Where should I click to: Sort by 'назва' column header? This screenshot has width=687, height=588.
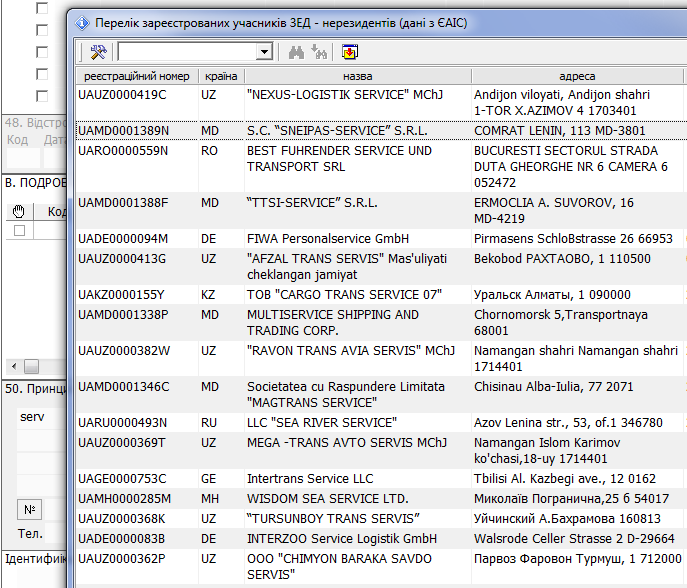[x=358, y=76]
